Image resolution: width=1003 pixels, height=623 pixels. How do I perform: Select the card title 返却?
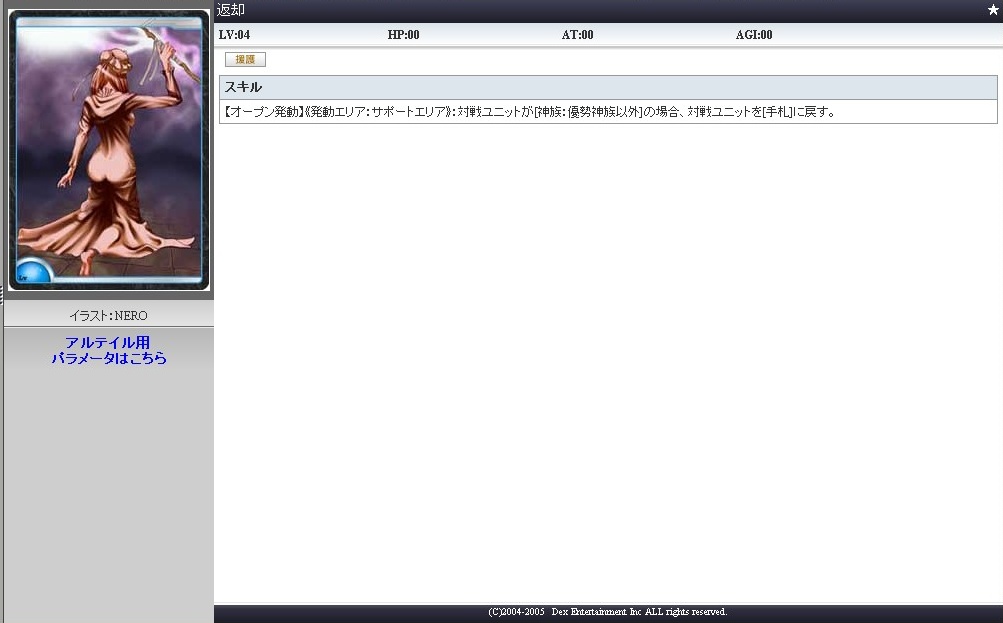[x=230, y=10]
